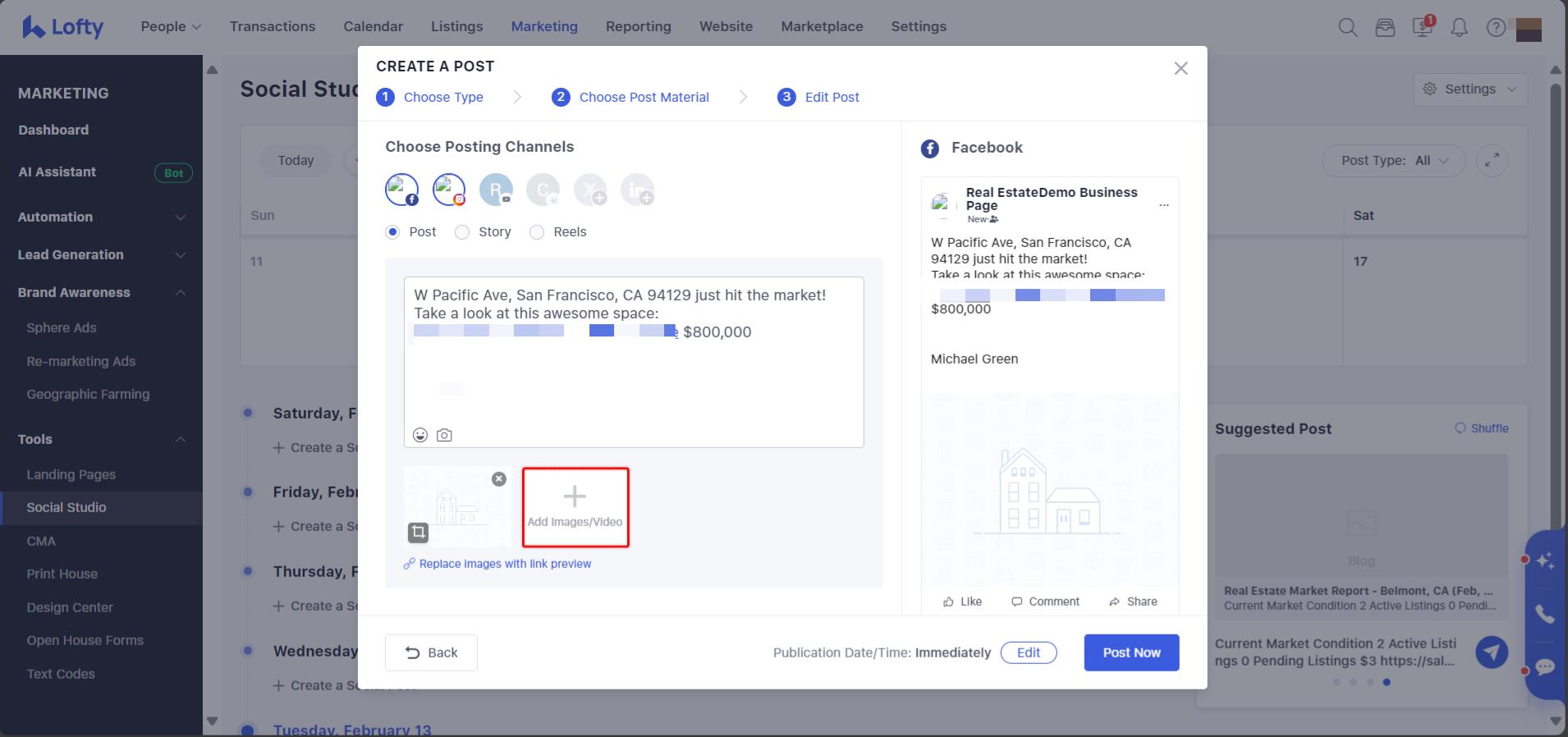This screenshot has height=737, width=1568.
Task: Expand calendar to fullscreen
Action: [1492, 161]
